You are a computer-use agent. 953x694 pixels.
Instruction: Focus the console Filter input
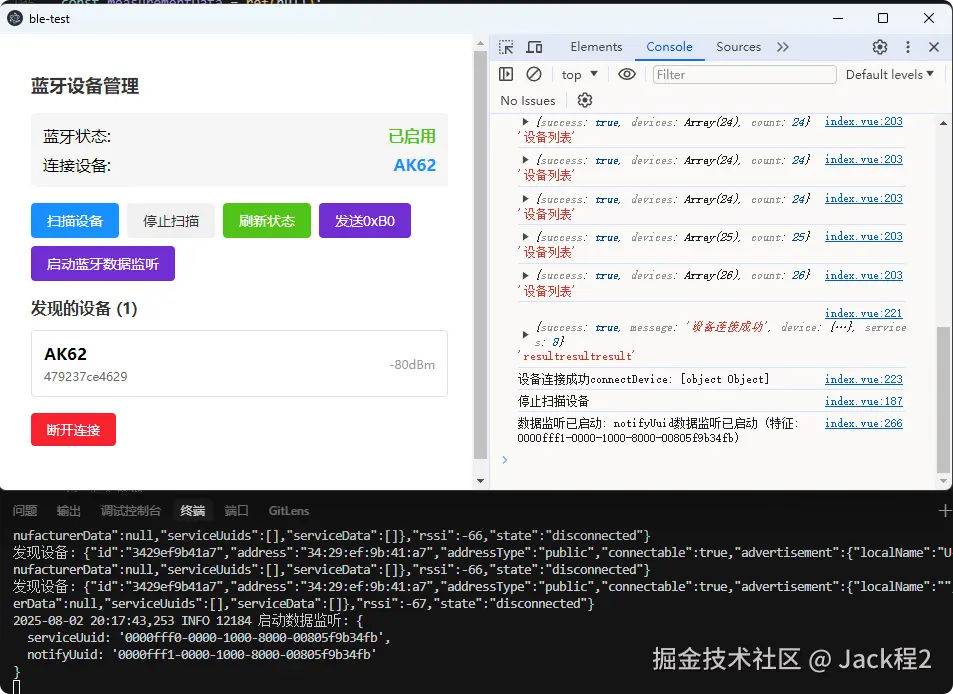coord(745,74)
